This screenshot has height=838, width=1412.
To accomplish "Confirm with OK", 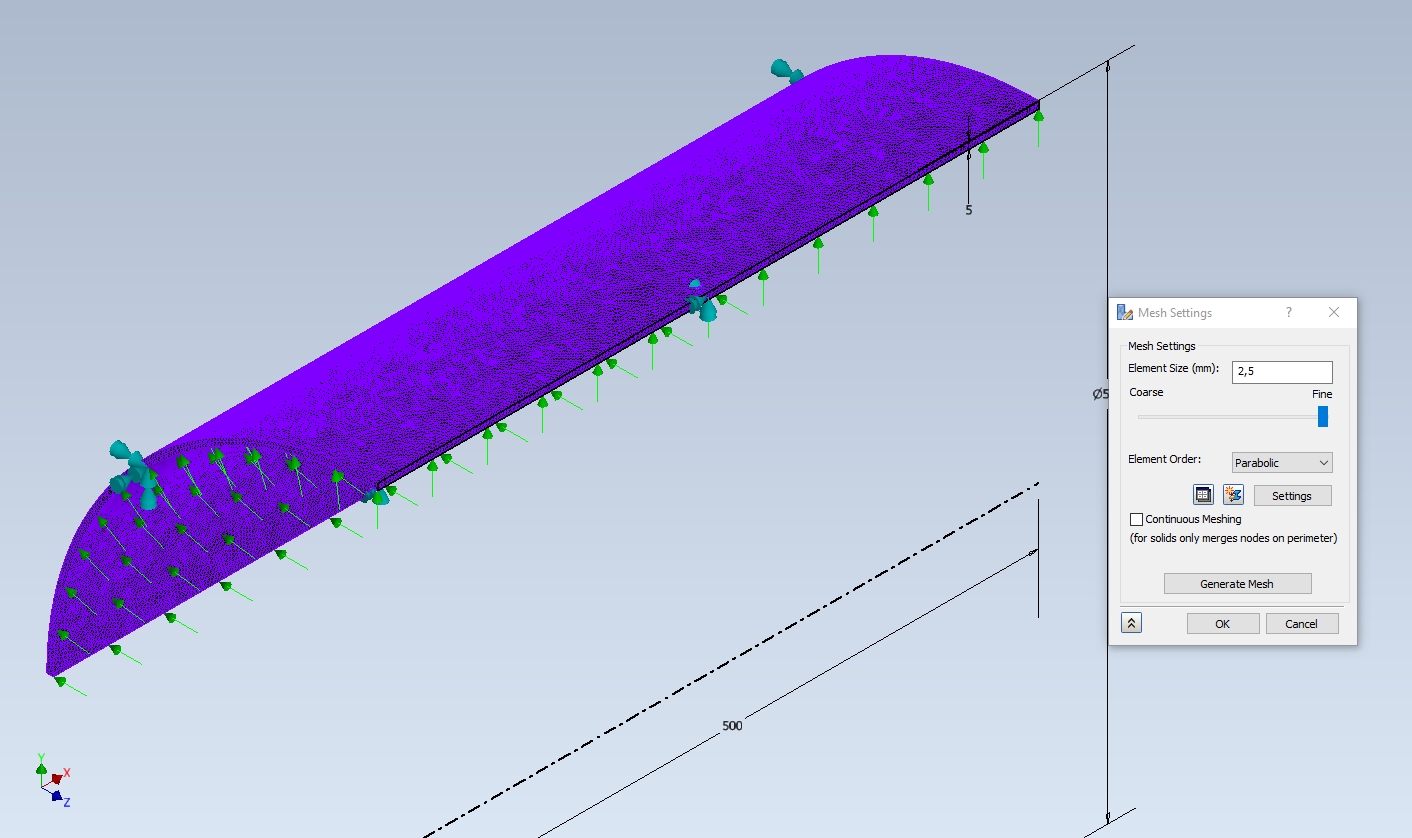I will [1222, 623].
